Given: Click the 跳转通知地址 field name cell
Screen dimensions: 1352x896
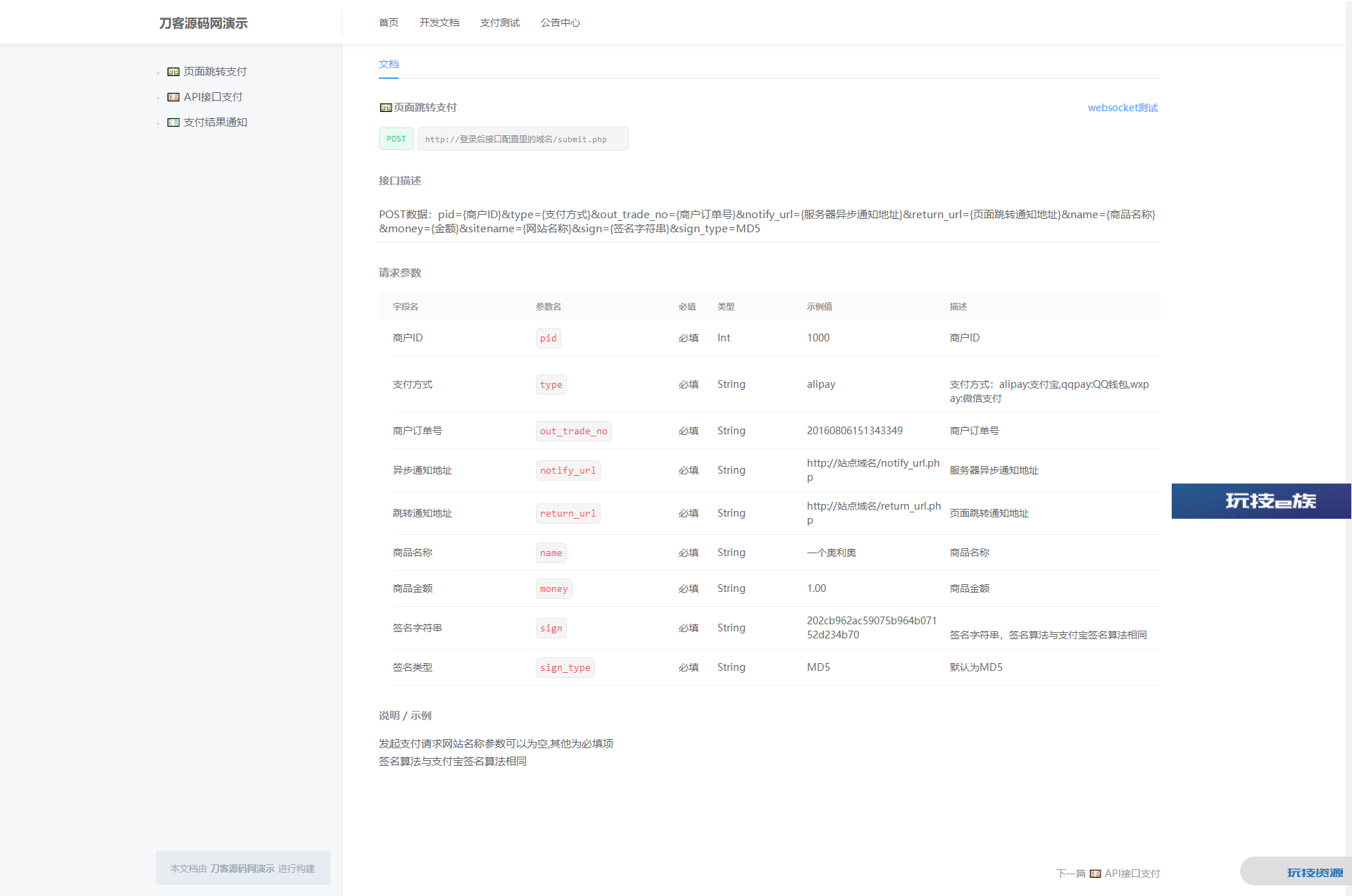Looking at the screenshot, I should [423, 513].
